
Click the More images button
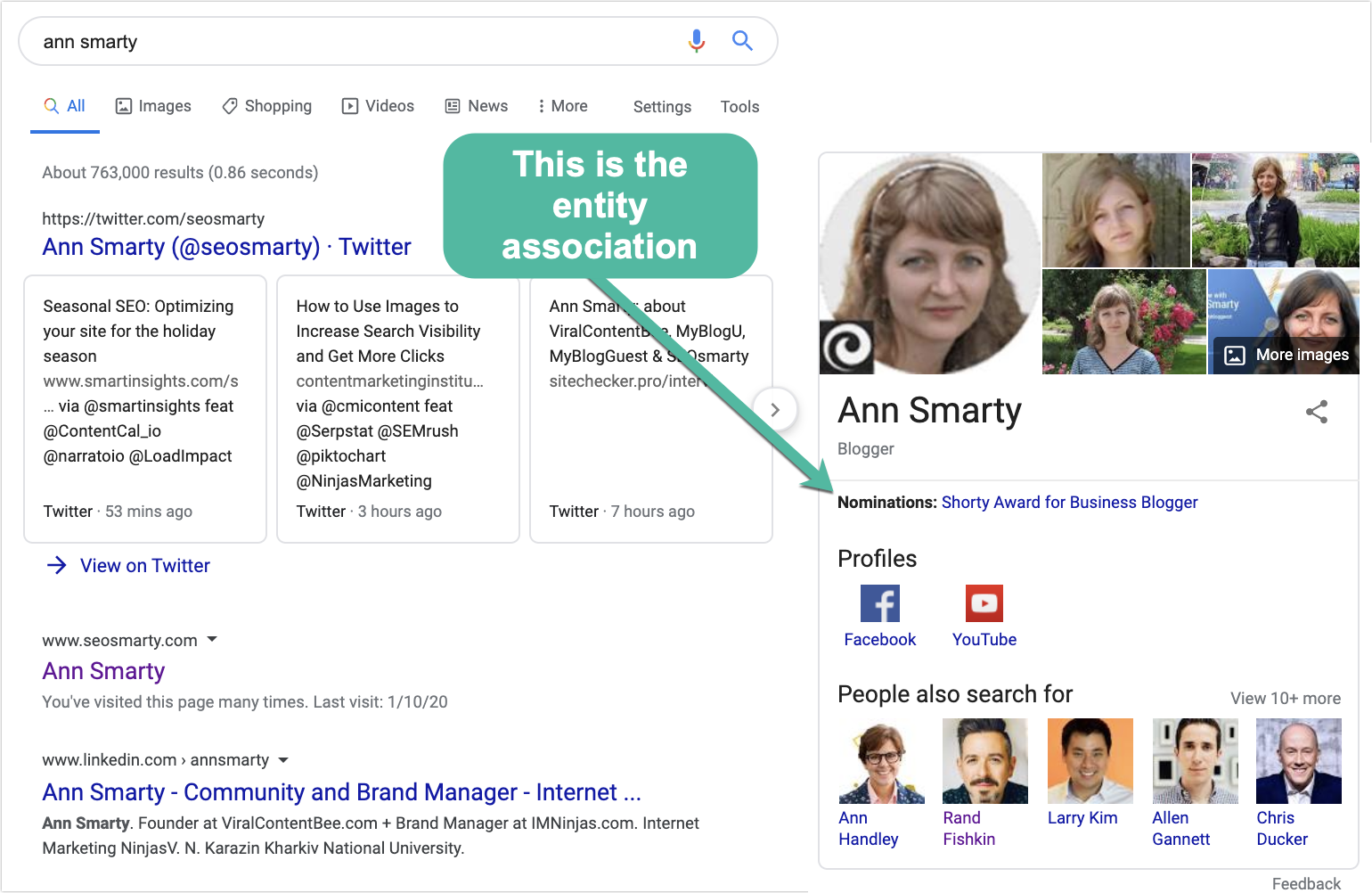(1286, 355)
